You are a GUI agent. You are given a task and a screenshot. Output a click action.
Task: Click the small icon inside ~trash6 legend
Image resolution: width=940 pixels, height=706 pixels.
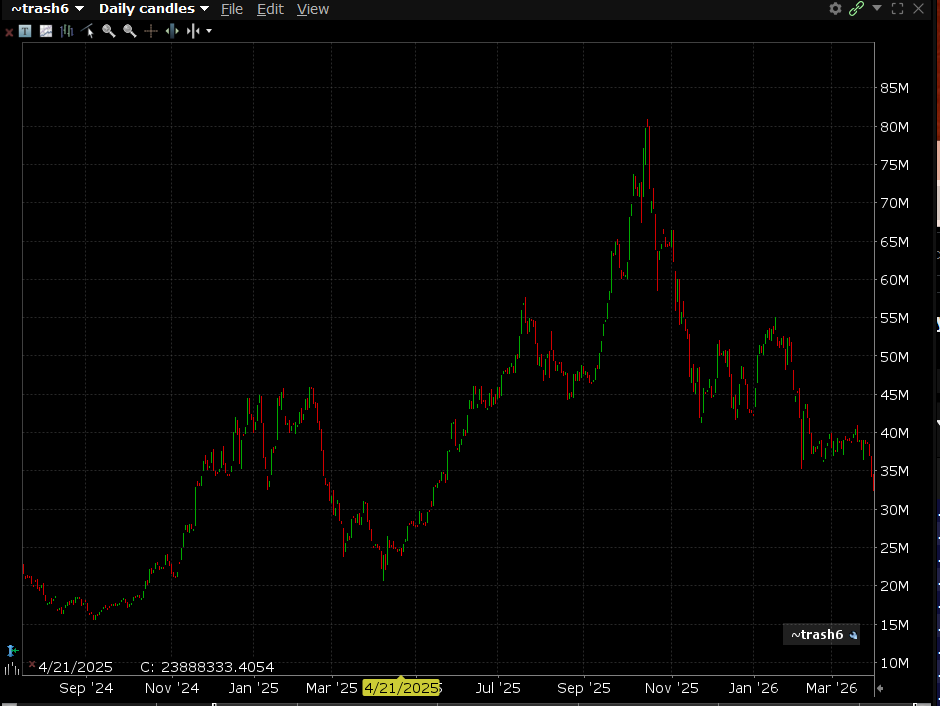853,635
